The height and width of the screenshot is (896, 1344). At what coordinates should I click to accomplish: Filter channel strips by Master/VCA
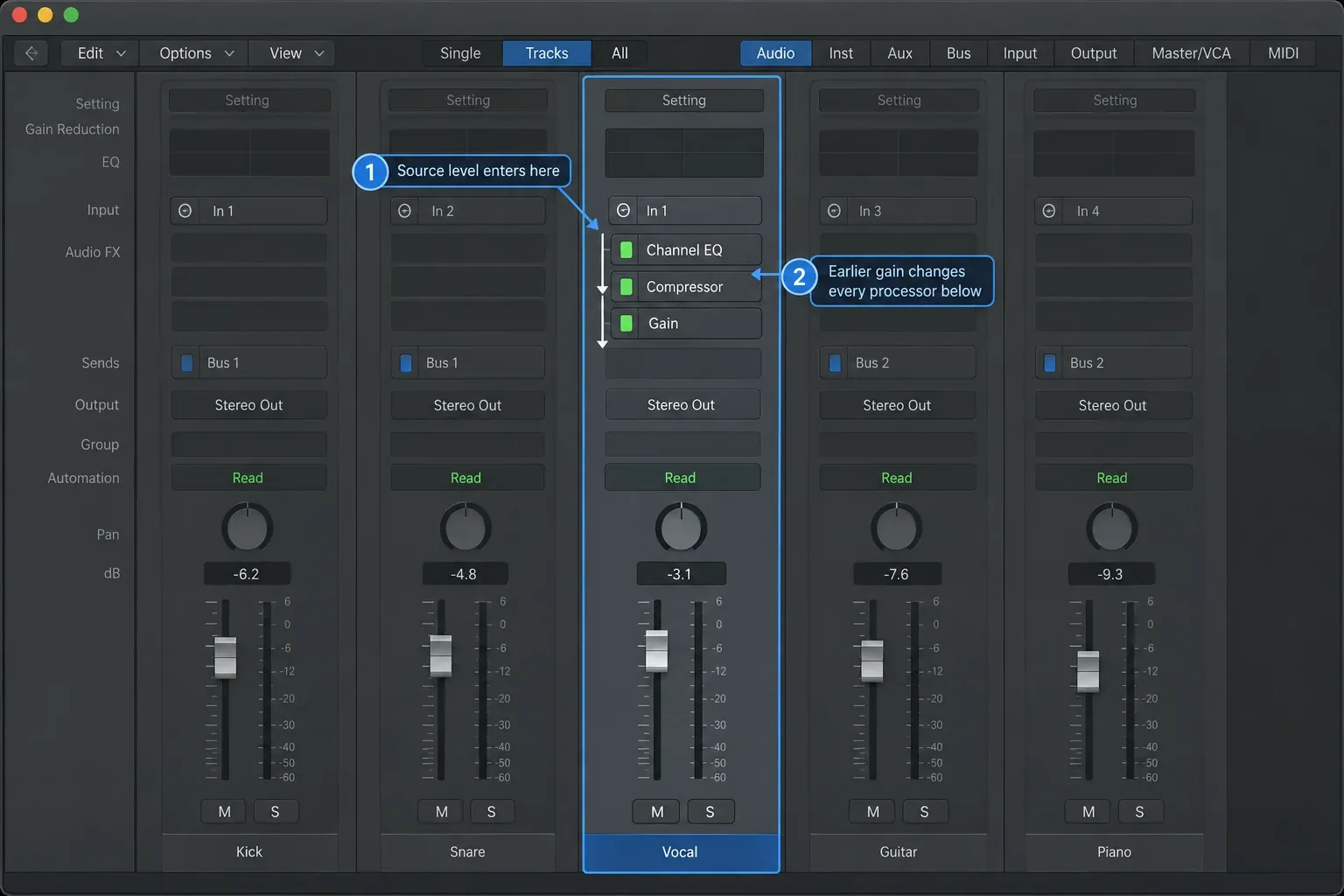click(x=1192, y=53)
